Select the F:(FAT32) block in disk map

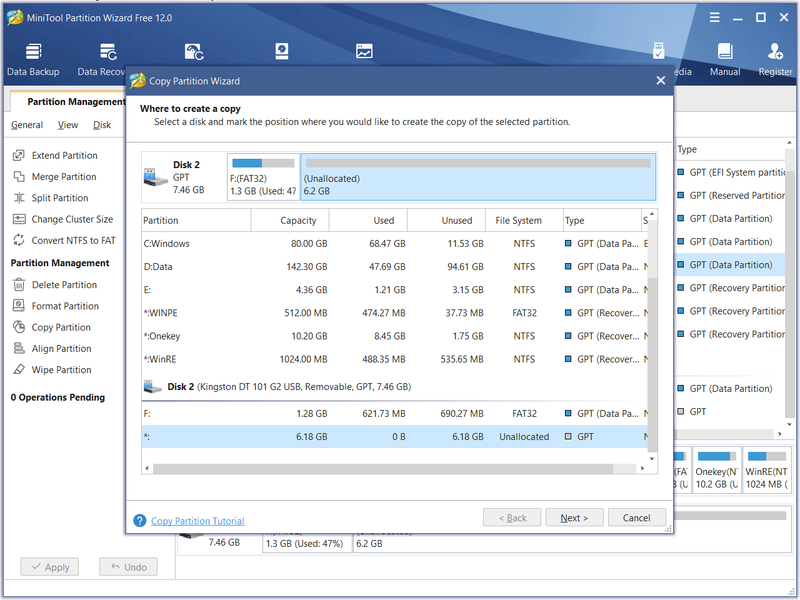tap(263, 177)
